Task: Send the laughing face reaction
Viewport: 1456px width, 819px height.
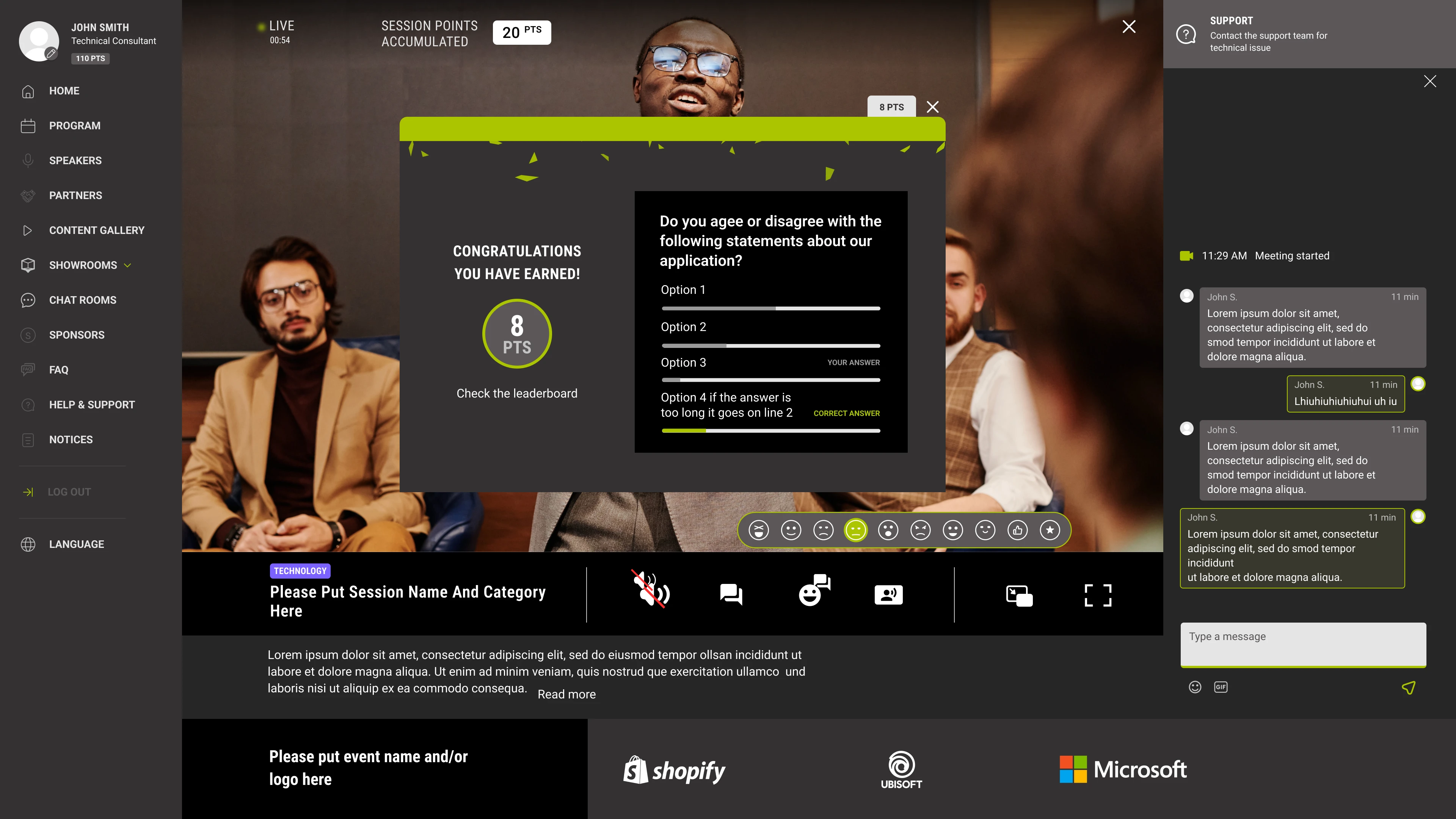Action: click(758, 530)
